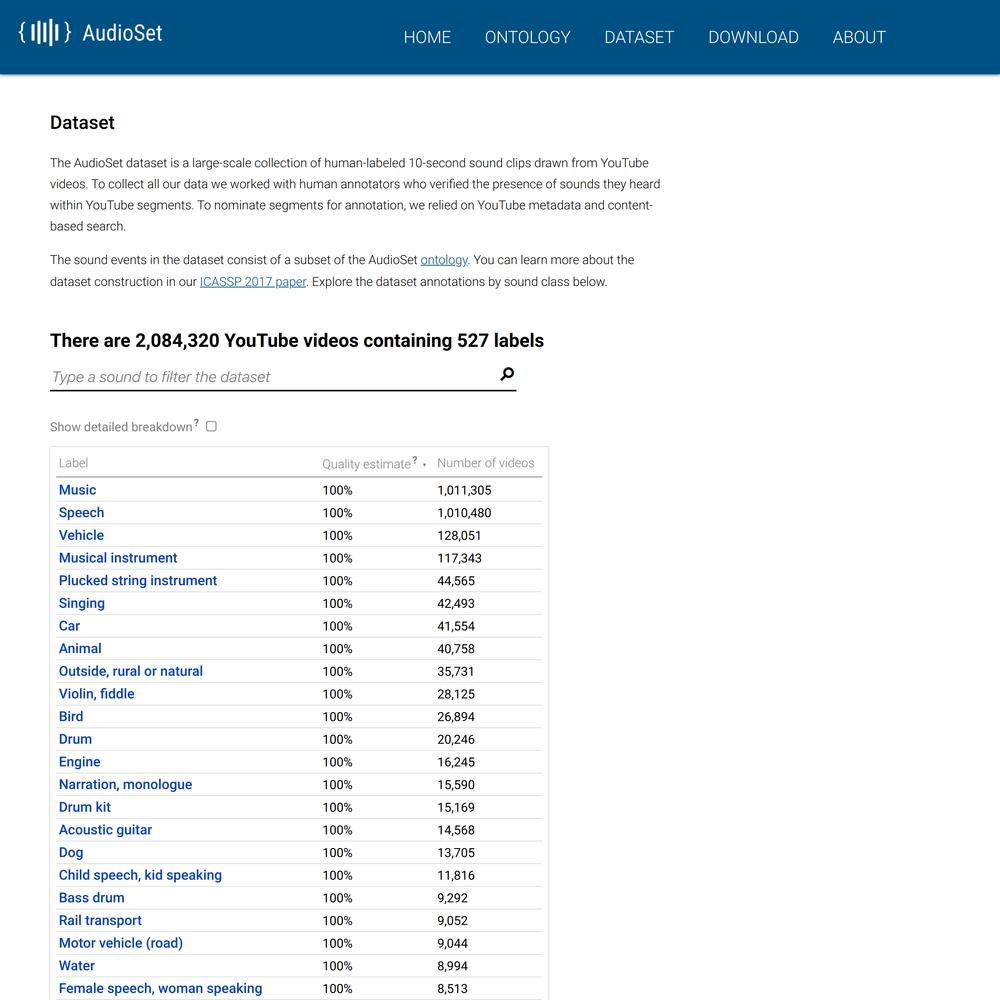Open the Bass drum label

[92, 898]
